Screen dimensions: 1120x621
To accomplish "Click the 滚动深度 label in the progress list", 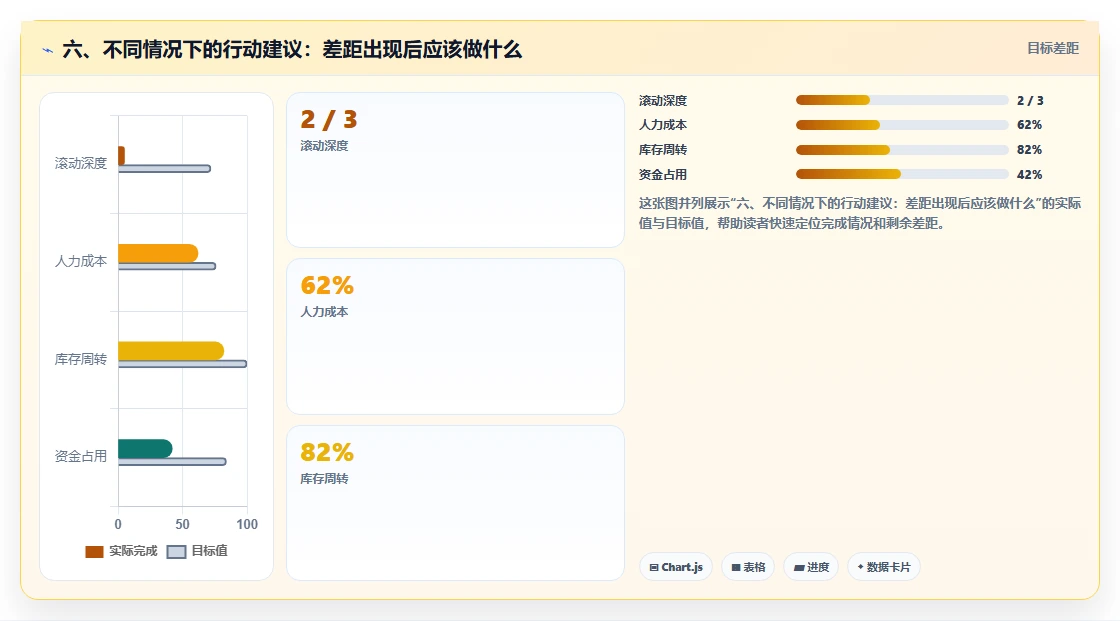I will click(663, 101).
